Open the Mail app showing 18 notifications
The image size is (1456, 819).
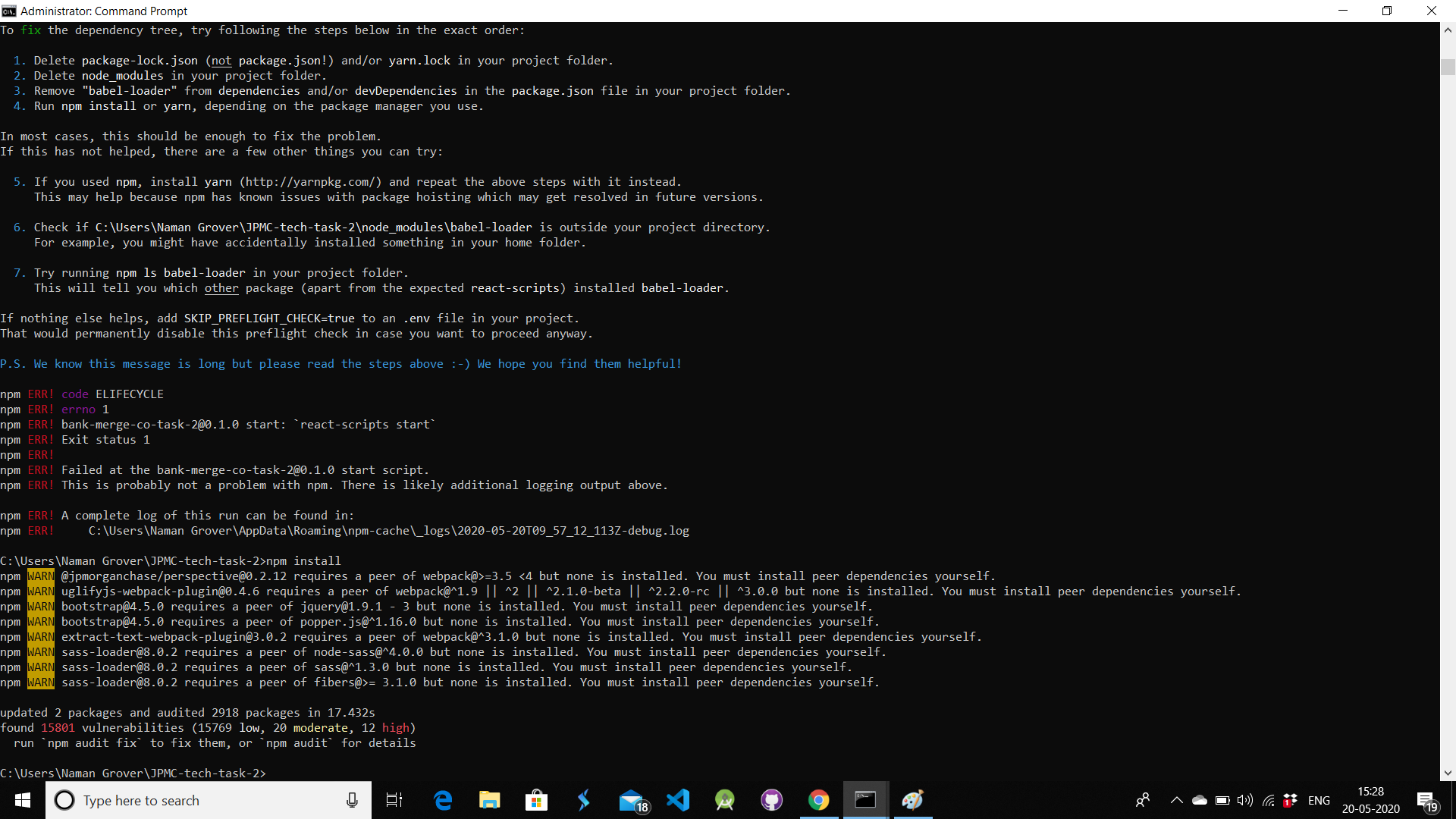pos(632,800)
